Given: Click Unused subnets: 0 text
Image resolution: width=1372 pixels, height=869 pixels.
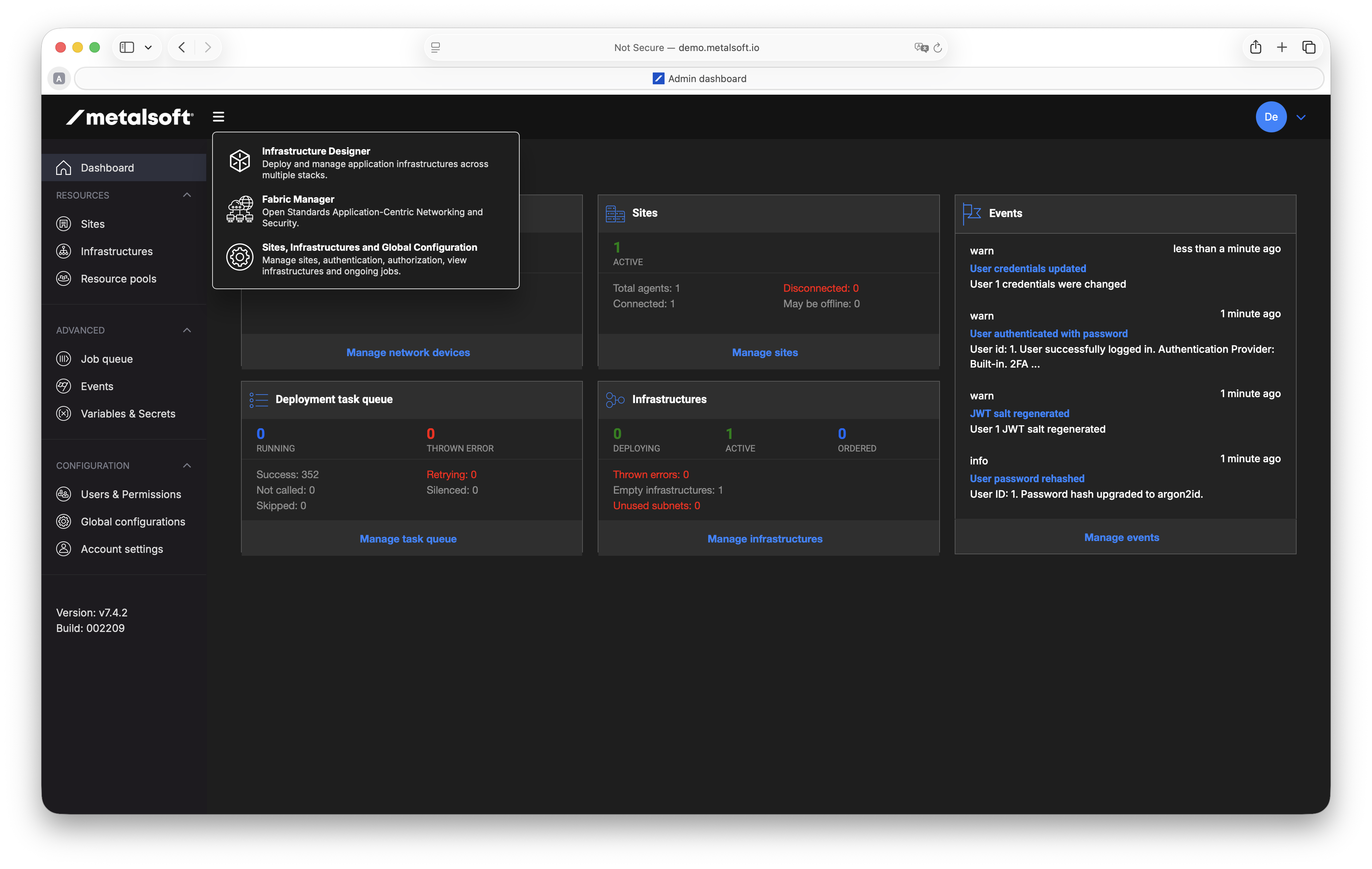Looking at the screenshot, I should tap(656, 505).
